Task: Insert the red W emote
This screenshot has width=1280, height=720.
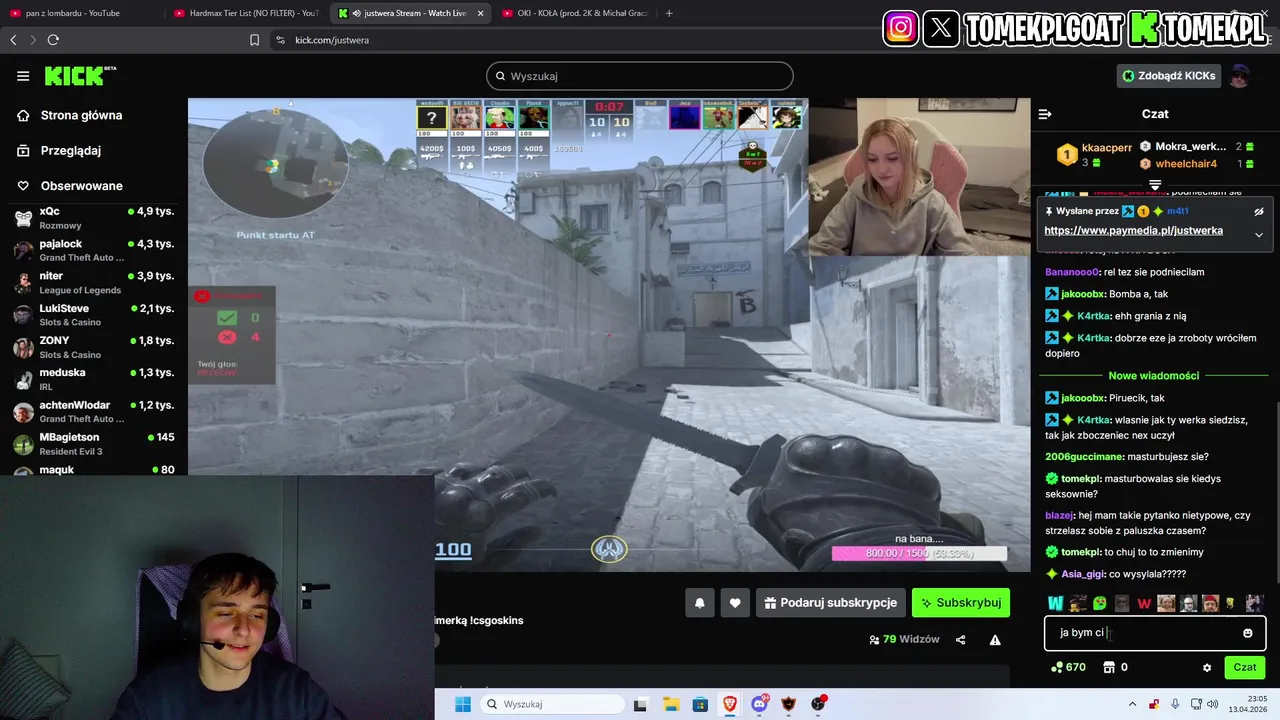Action: click(x=1144, y=603)
